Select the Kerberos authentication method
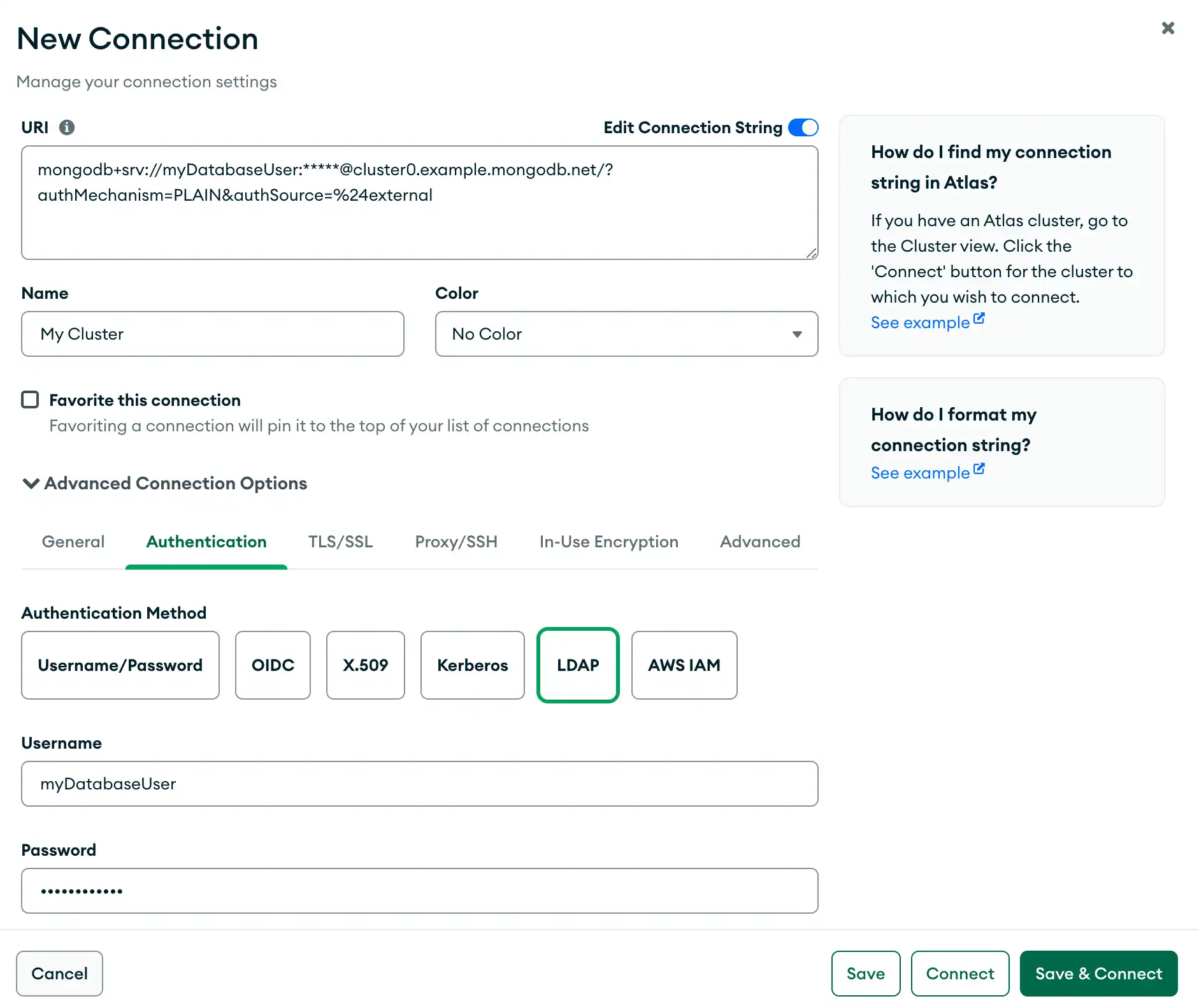 click(472, 665)
